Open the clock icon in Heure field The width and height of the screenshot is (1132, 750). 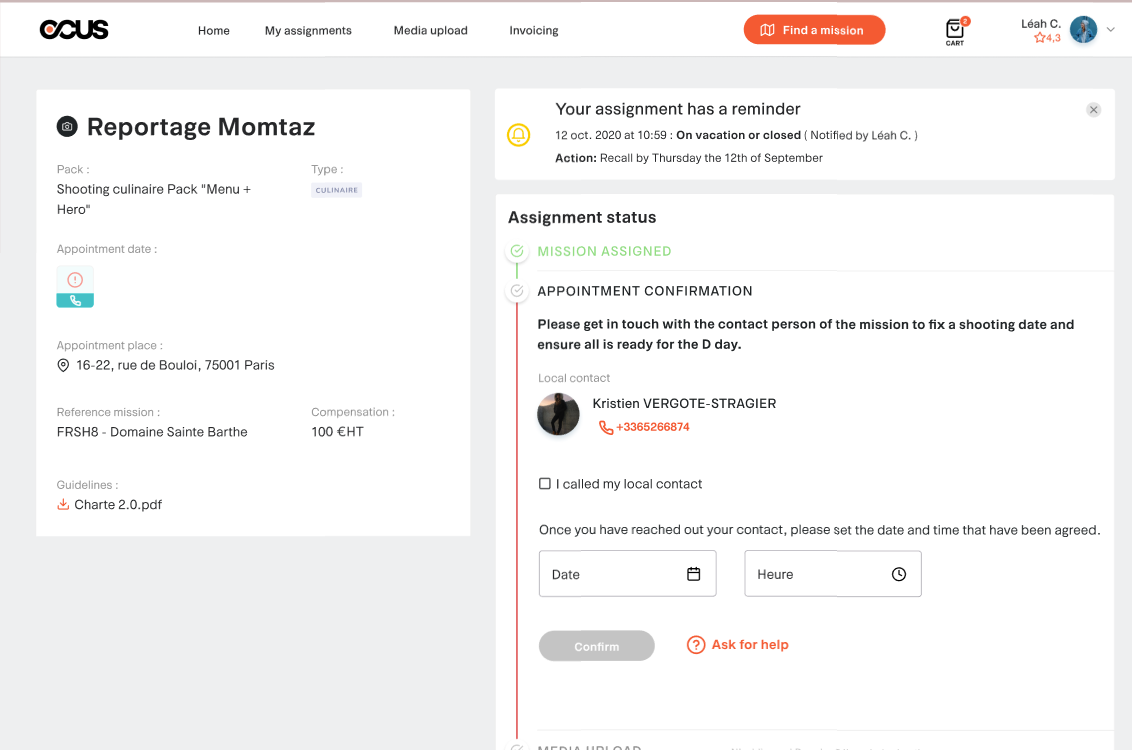coord(899,574)
